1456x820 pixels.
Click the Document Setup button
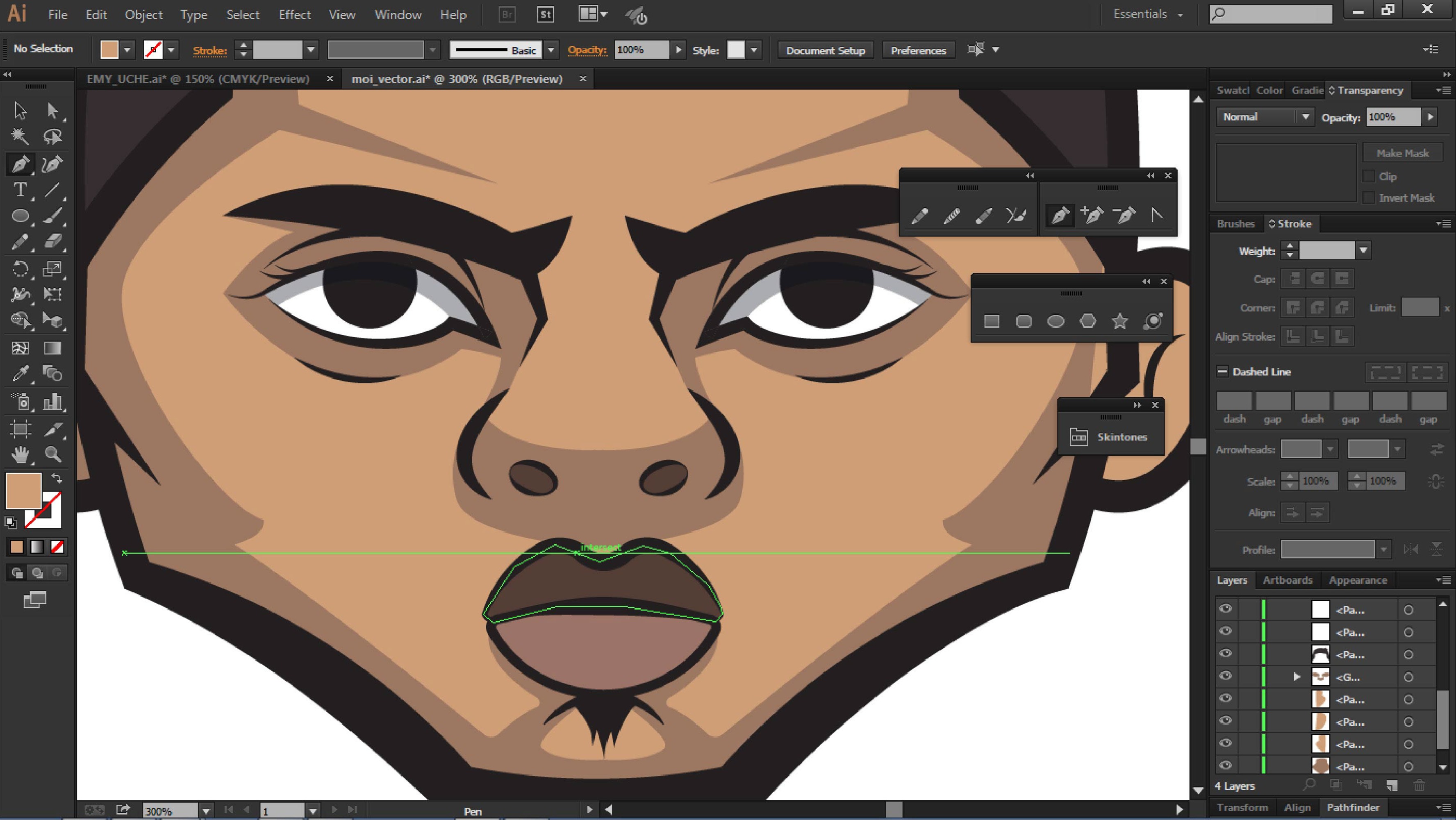(x=825, y=50)
